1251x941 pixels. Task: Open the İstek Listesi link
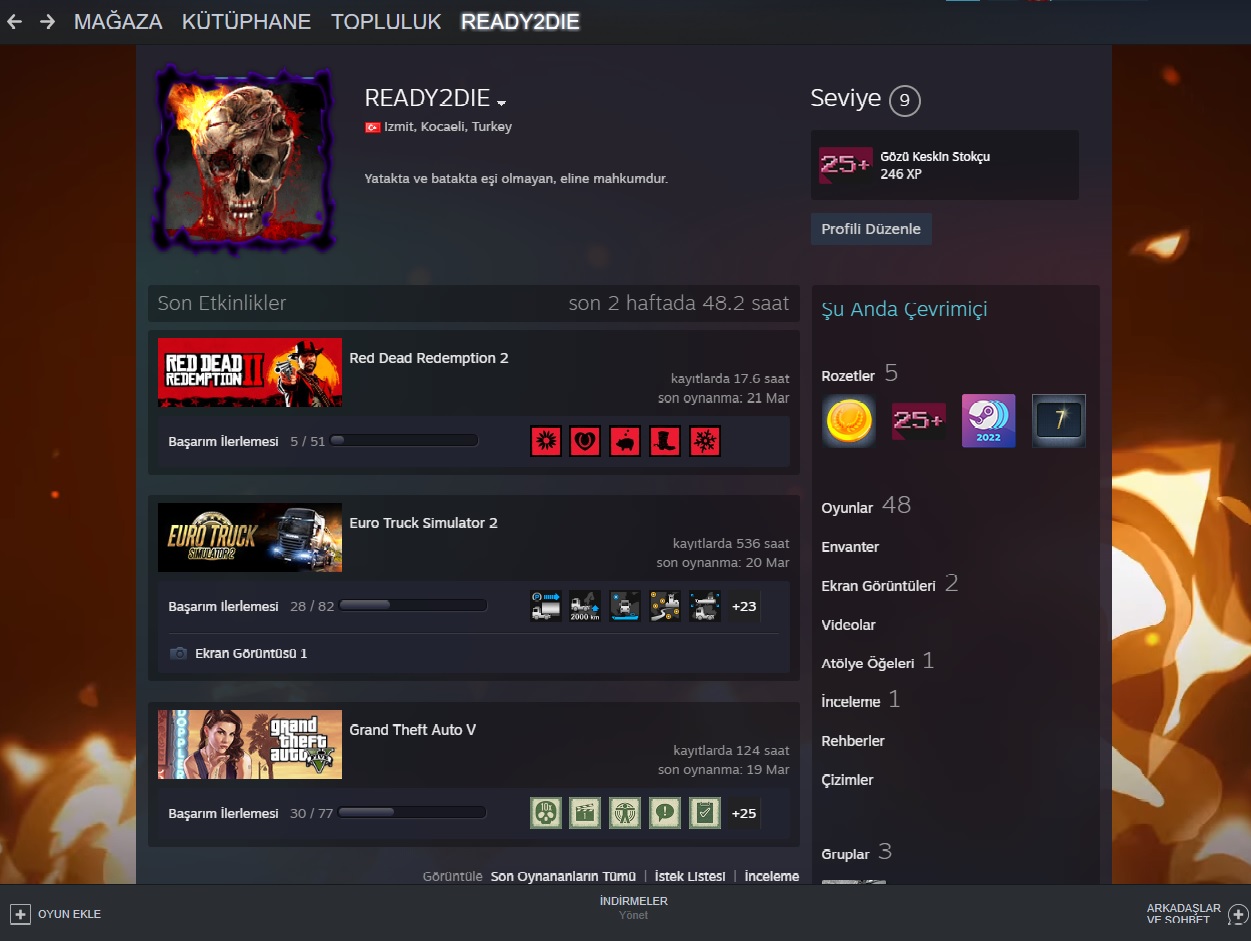[x=690, y=876]
